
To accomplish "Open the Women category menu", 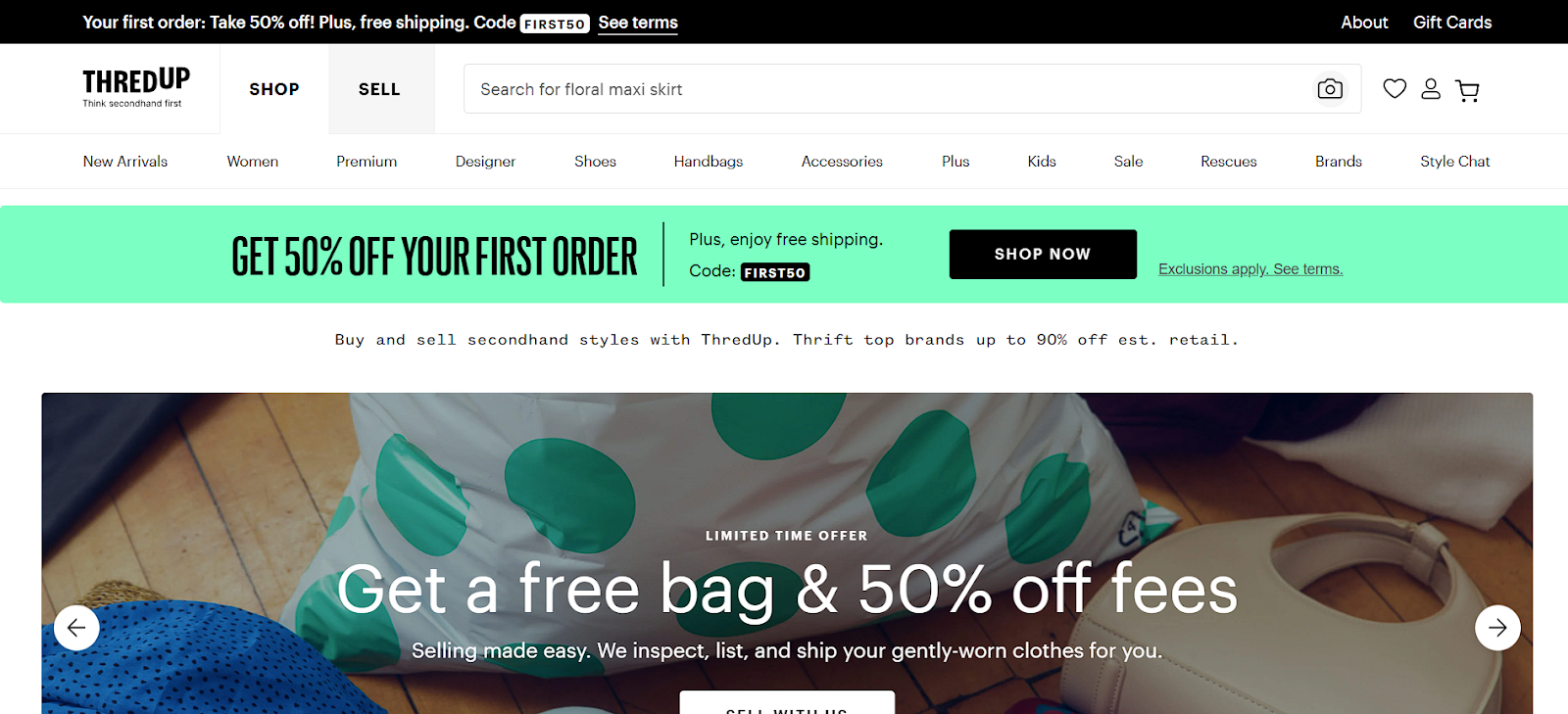I will (253, 162).
